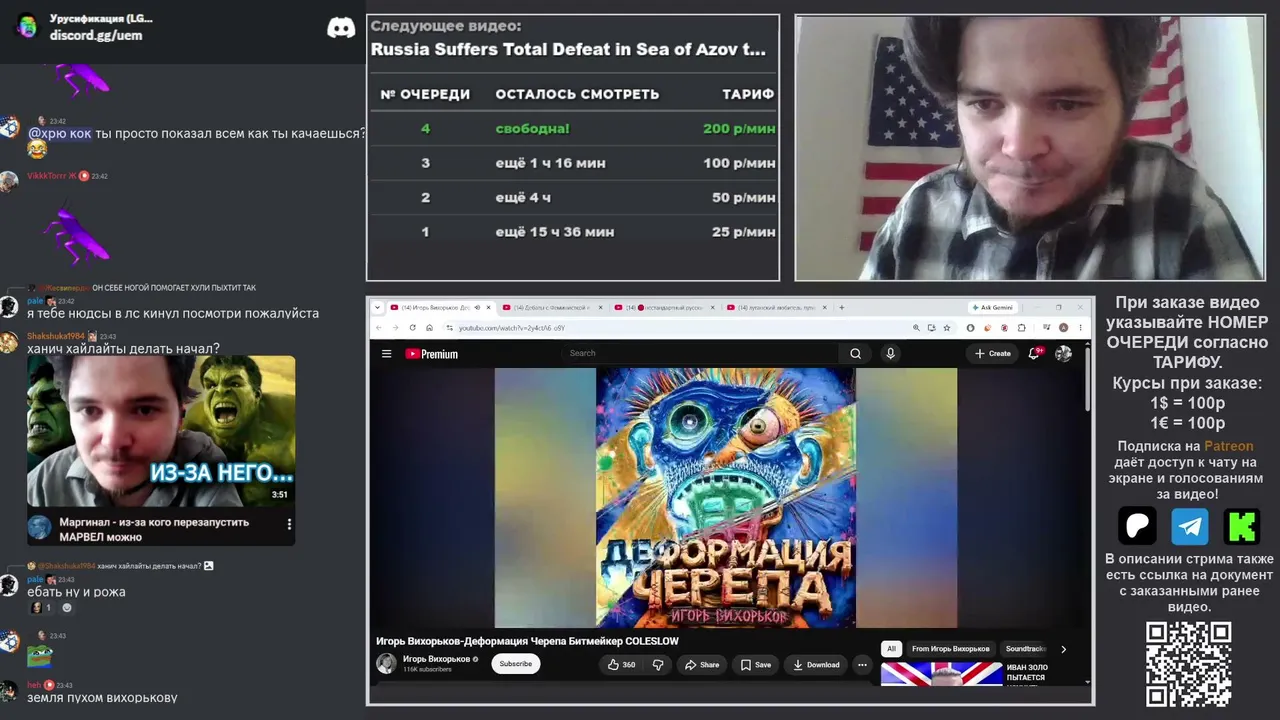Image resolution: width=1280 pixels, height=720 pixels.
Task: Like the video with 360 likes
Action: (x=621, y=664)
